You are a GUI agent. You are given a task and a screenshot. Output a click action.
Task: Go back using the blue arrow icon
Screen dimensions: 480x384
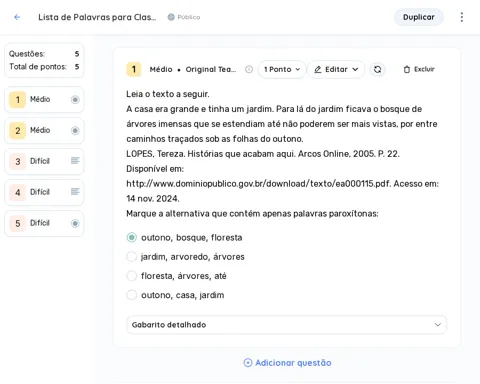[17, 17]
